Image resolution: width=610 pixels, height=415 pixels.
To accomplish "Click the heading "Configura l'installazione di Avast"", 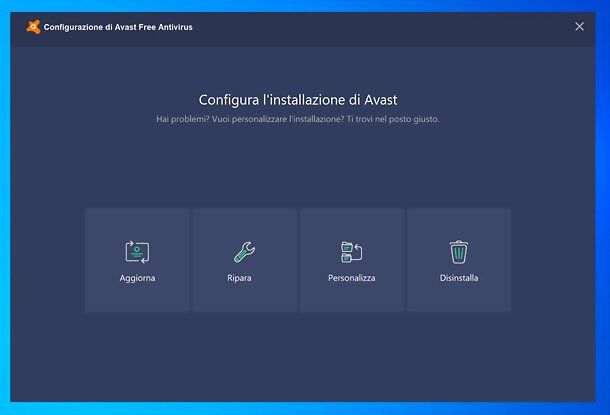I will click(298, 100).
